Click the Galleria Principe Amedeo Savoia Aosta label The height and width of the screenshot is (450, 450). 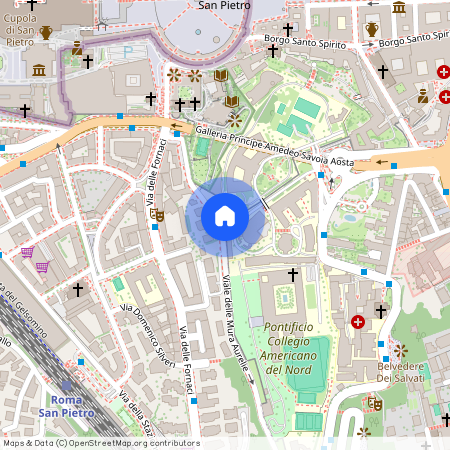point(274,146)
